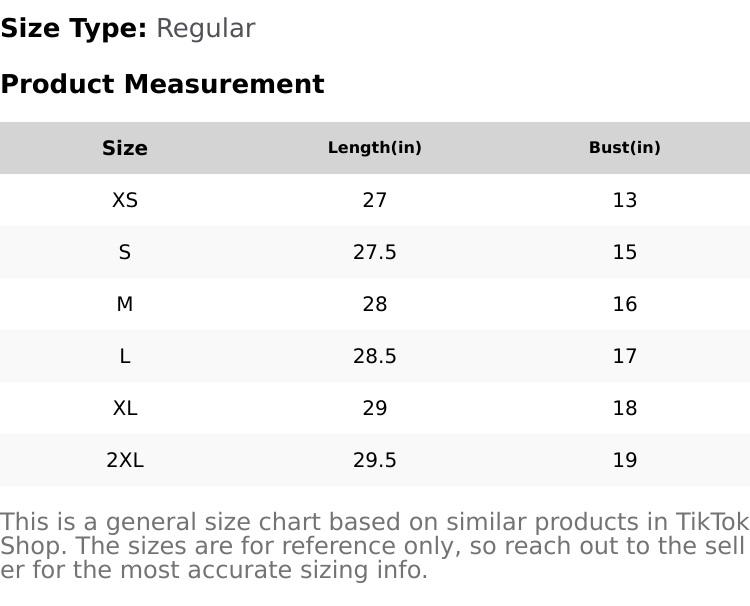
Task: Click the bust value 16
Action: coord(625,304)
